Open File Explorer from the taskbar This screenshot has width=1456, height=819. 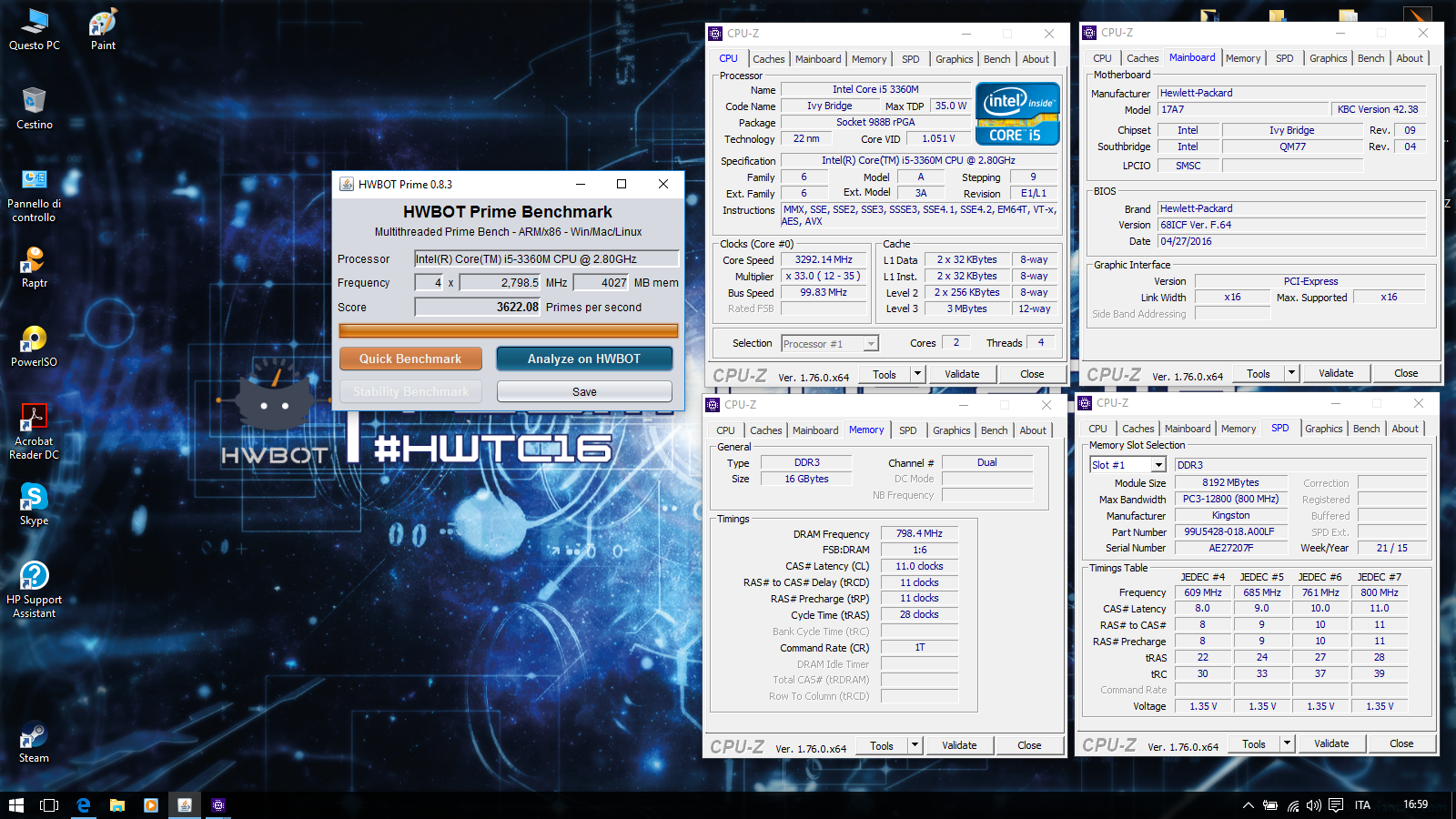click(x=117, y=805)
